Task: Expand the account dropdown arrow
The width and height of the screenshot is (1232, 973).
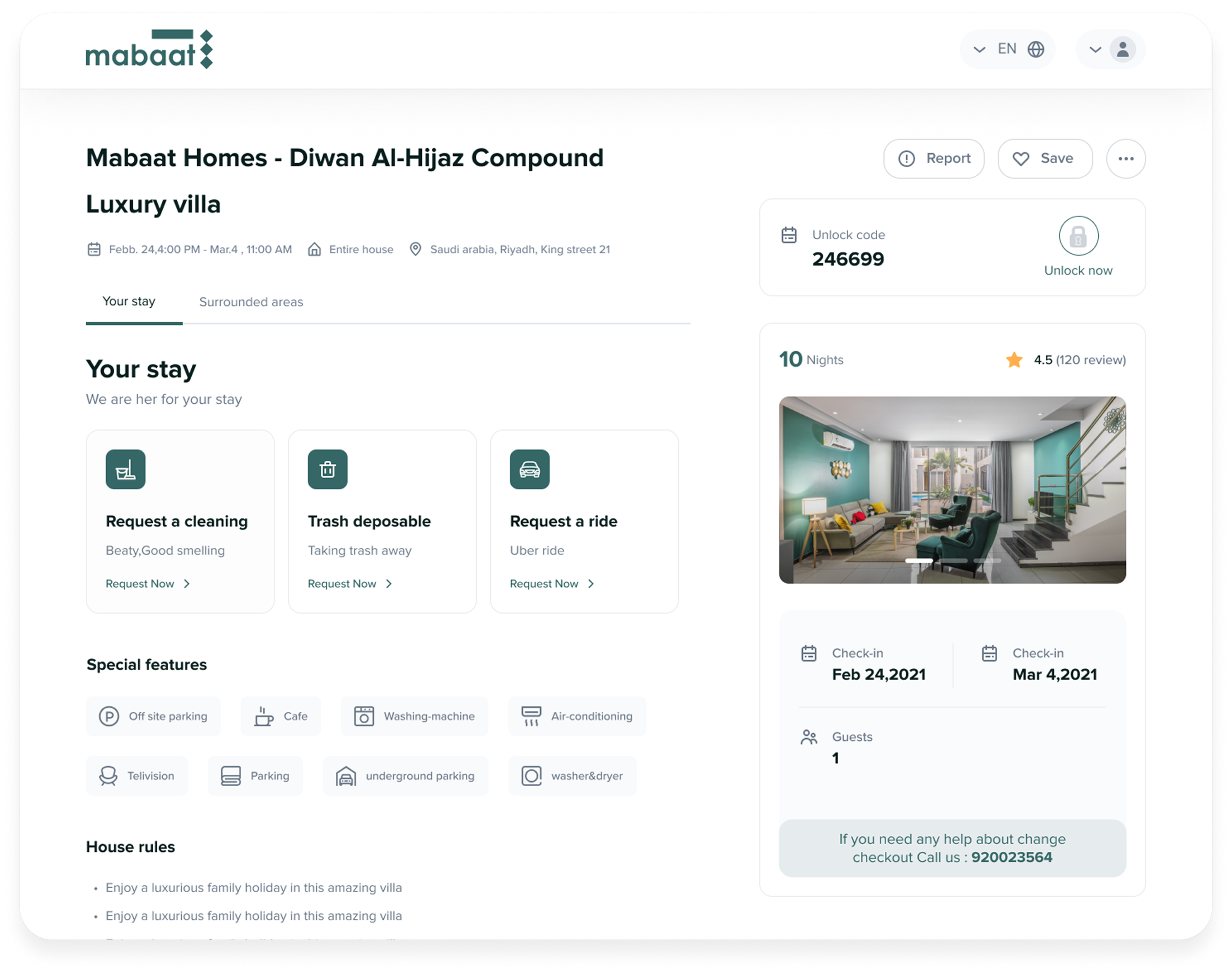Action: [x=1095, y=50]
